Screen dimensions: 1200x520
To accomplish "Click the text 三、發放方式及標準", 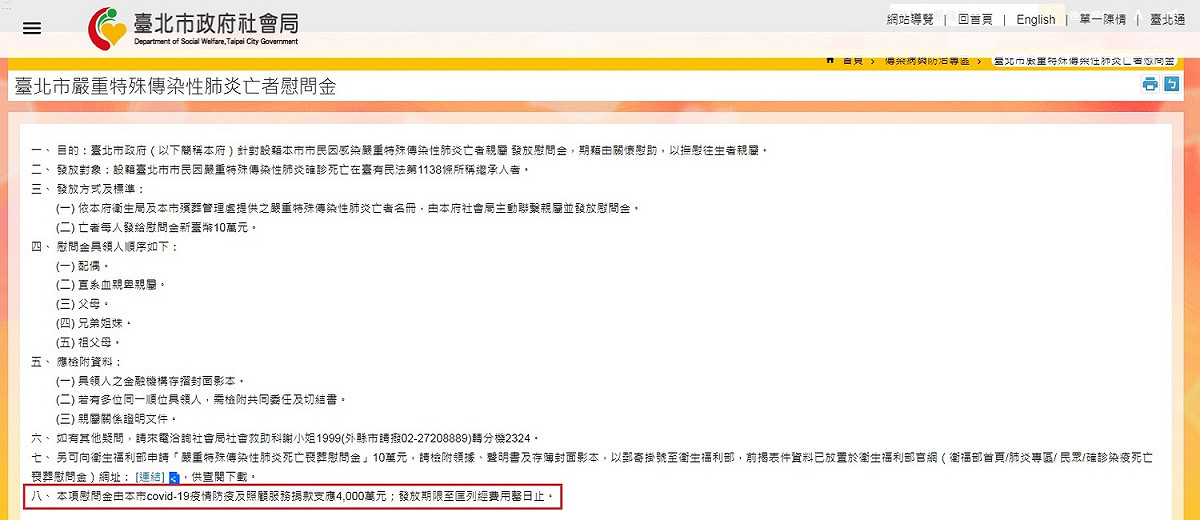I will [88, 188].
